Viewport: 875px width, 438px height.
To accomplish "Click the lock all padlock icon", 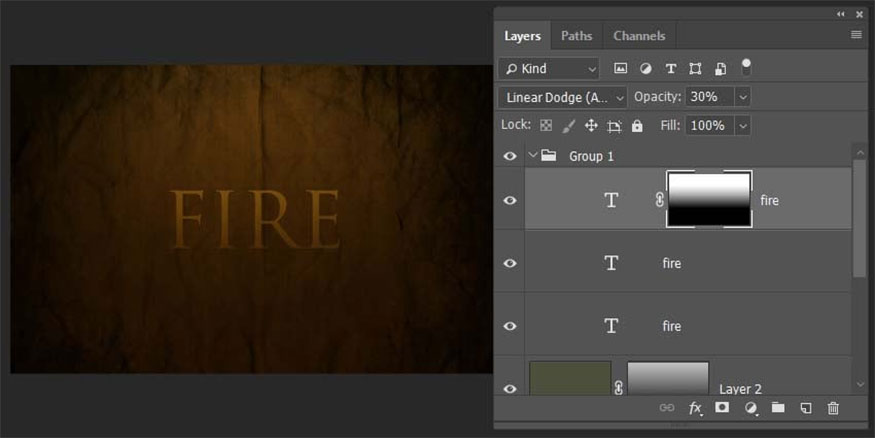I will pyautogui.click(x=637, y=126).
